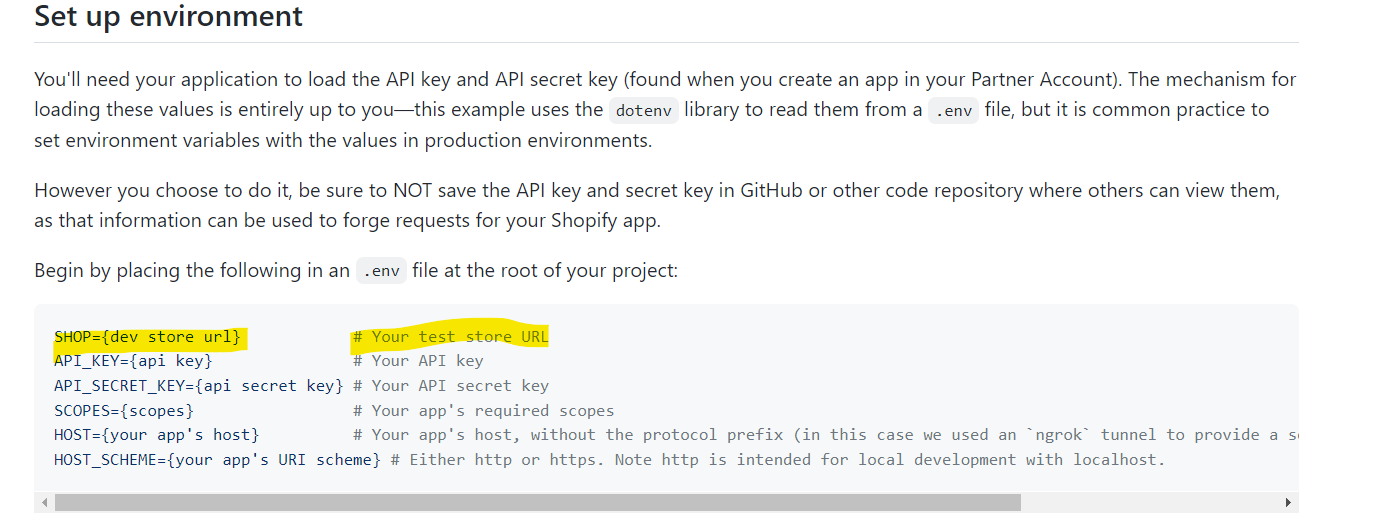Click the HOST={your app's host} code text
1398x520 pixels.
click(x=157, y=435)
